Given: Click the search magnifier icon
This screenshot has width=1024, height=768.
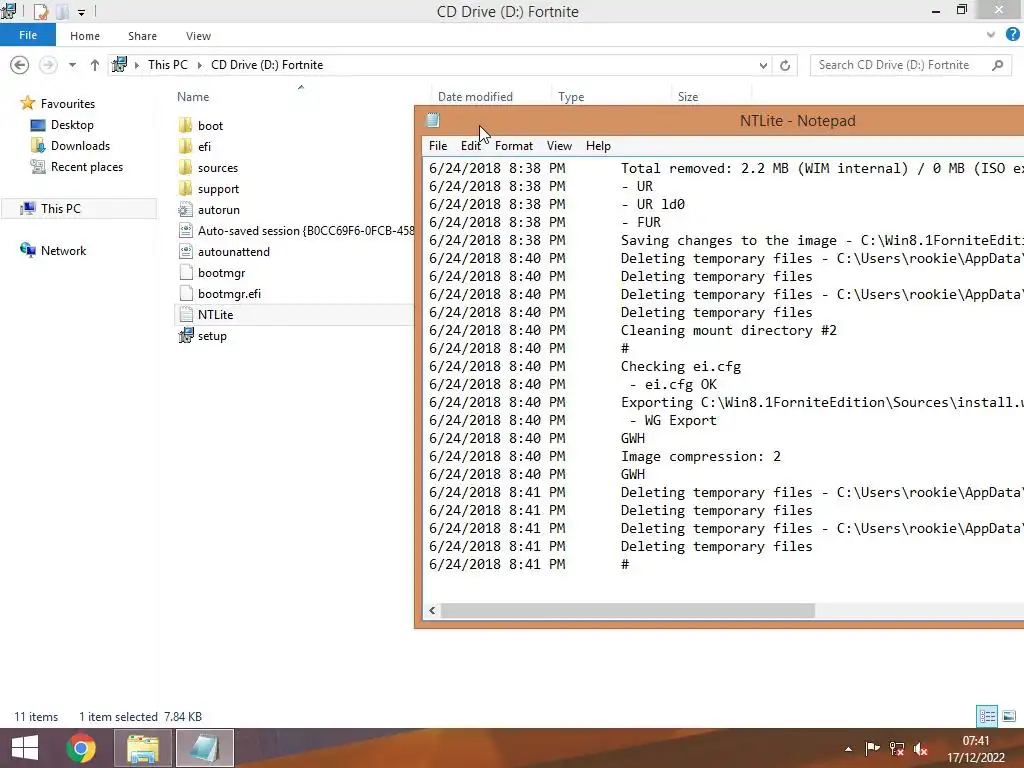Looking at the screenshot, I should click(x=997, y=65).
